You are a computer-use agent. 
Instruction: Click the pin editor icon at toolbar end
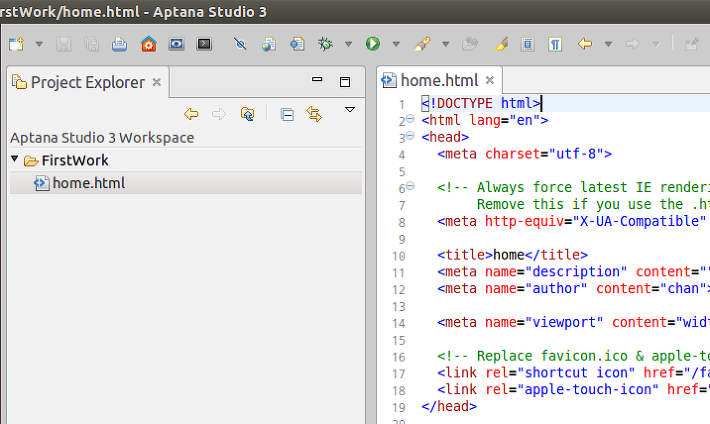pyautogui.click(x=692, y=44)
